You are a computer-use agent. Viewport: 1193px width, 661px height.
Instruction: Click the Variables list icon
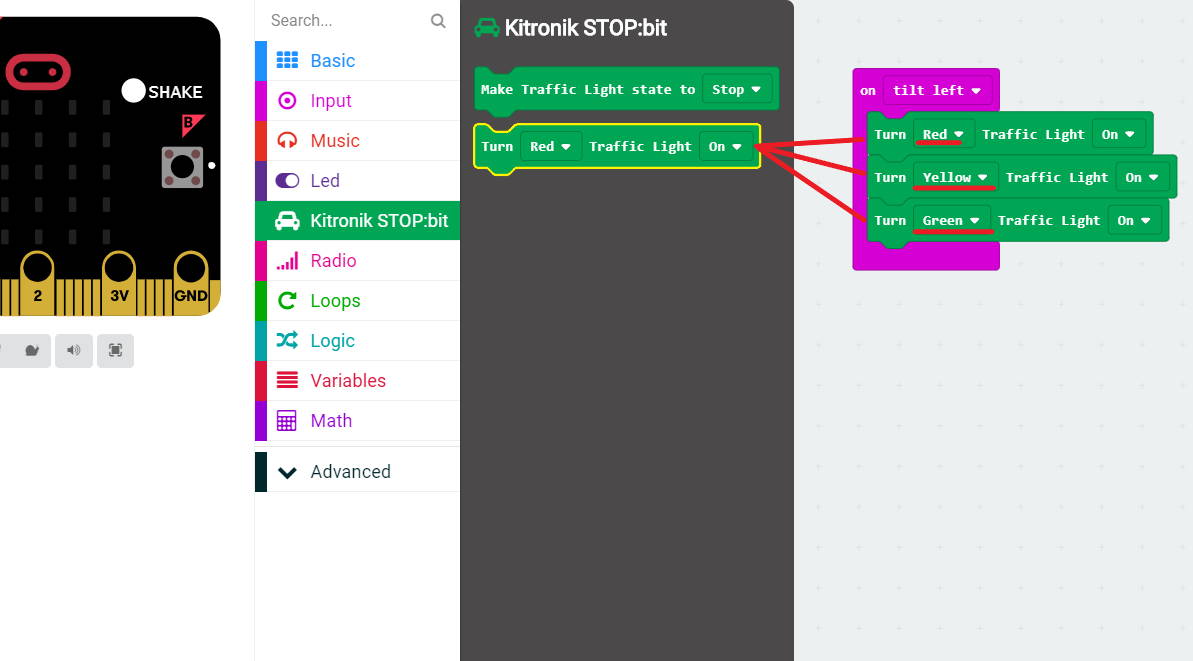(x=287, y=380)
